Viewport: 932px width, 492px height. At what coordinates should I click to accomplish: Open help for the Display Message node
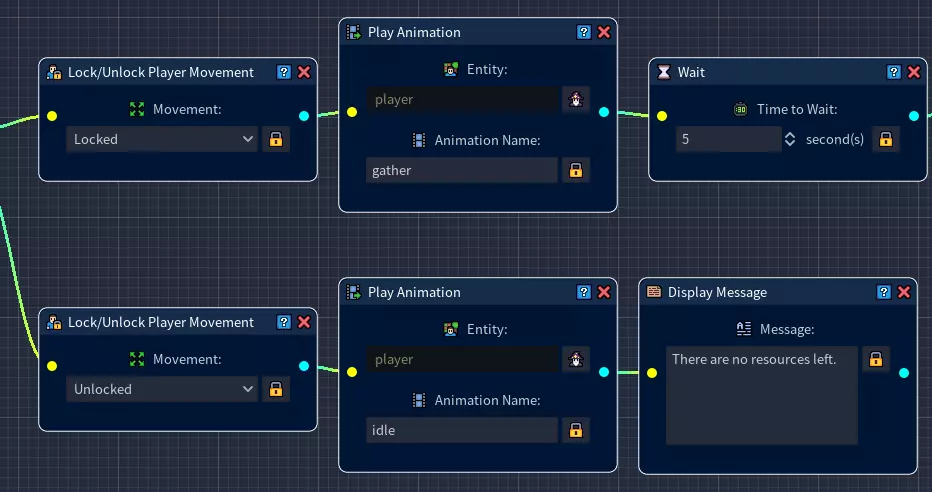884,292
